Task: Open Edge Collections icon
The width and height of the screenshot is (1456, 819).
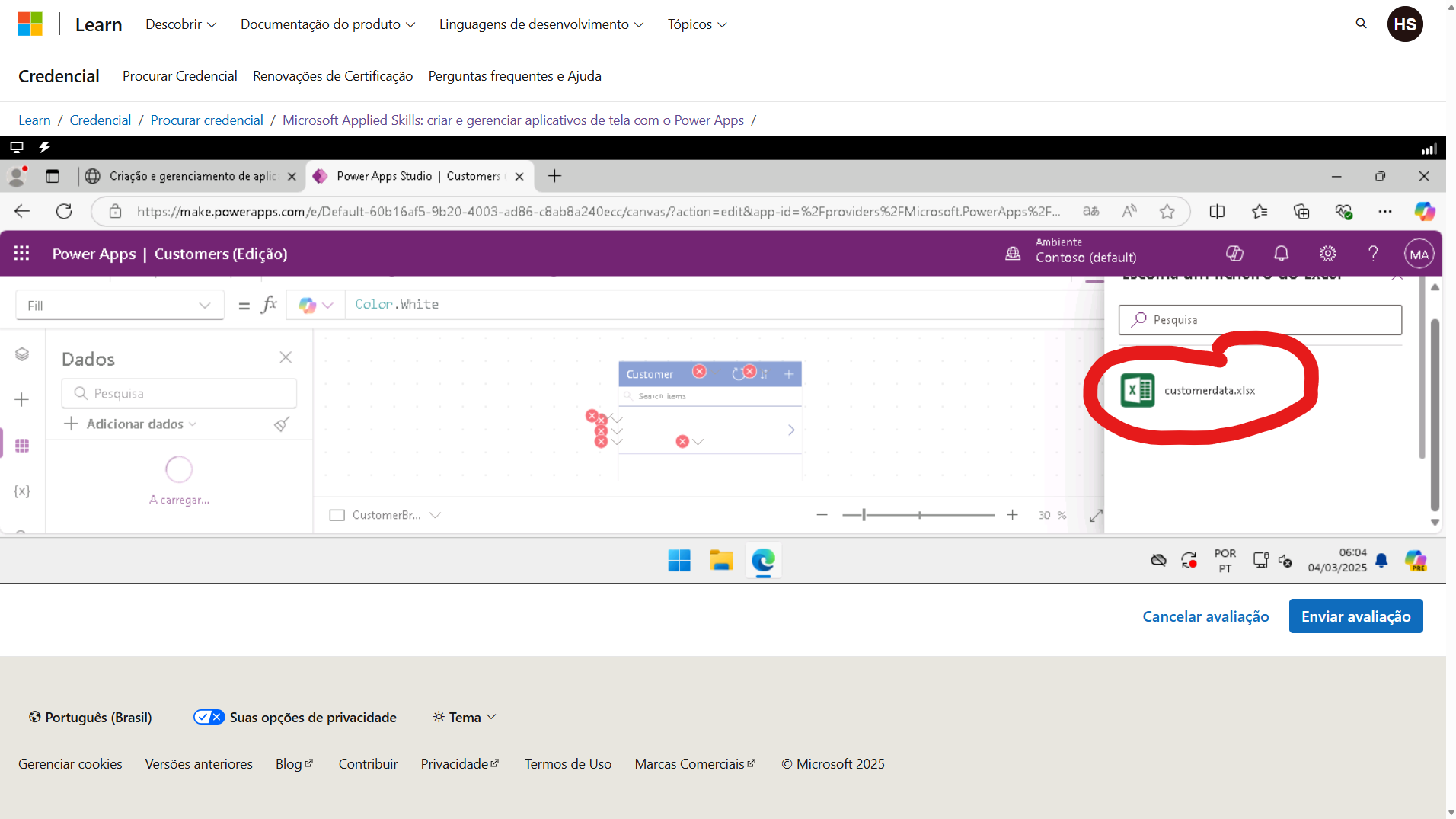Action: pos(1301,212)
